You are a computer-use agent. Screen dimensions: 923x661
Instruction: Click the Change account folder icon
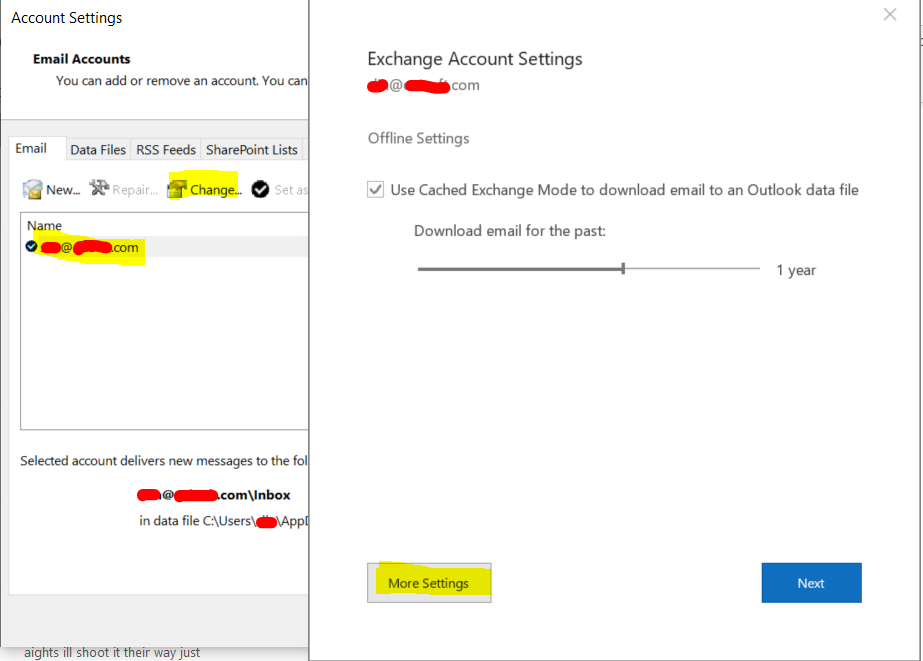(x=178, y=189)
